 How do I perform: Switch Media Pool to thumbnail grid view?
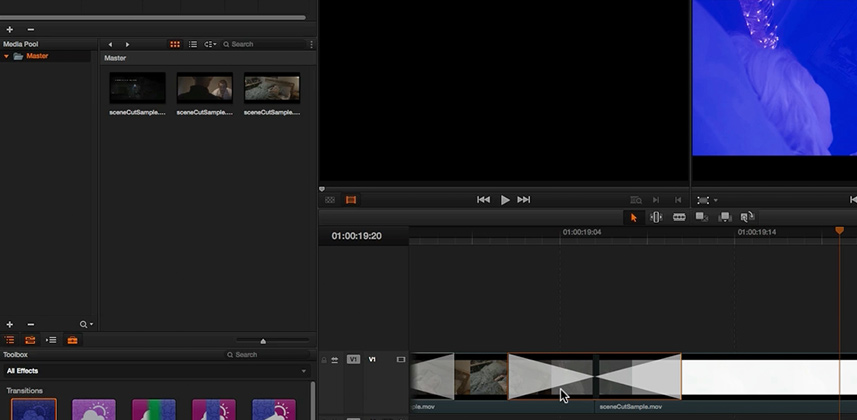click(x=175, y=44)
